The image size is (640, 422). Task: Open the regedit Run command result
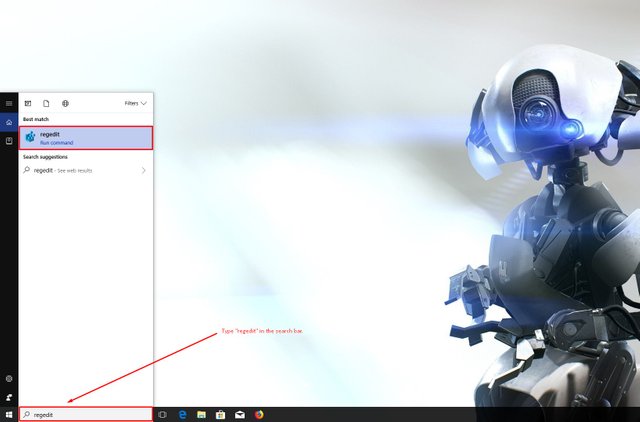[86, 138]
